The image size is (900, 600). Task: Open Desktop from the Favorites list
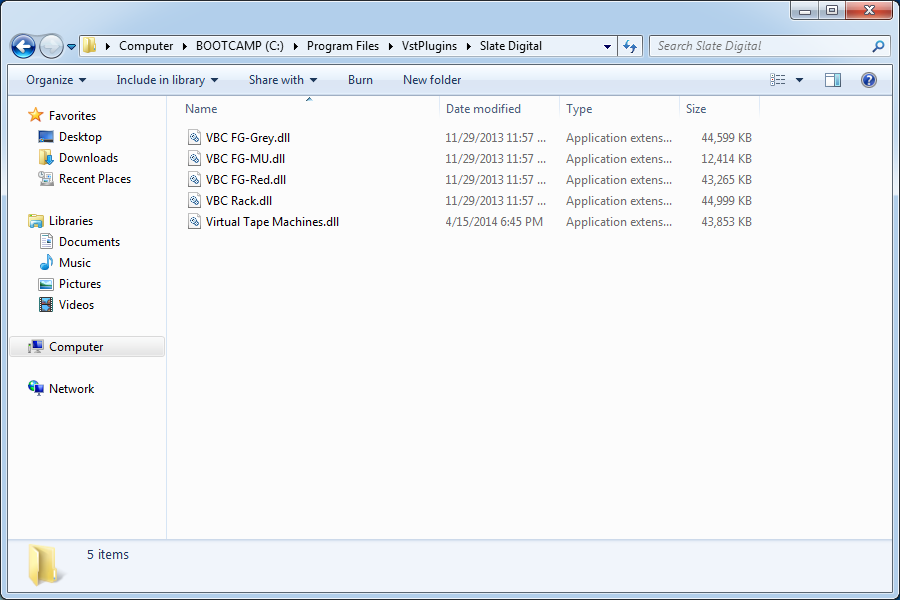coord(80,137)
